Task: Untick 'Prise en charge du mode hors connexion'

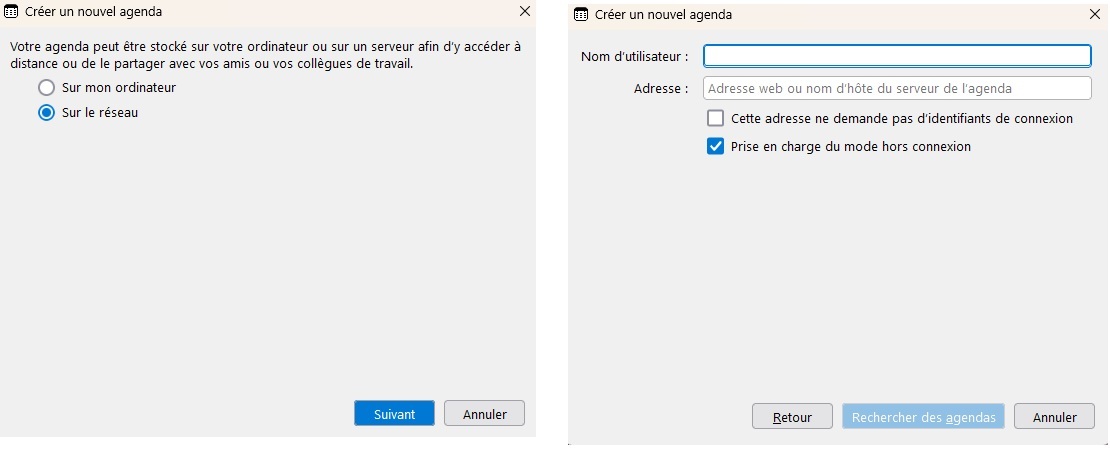Action: [x=715, y=146]
